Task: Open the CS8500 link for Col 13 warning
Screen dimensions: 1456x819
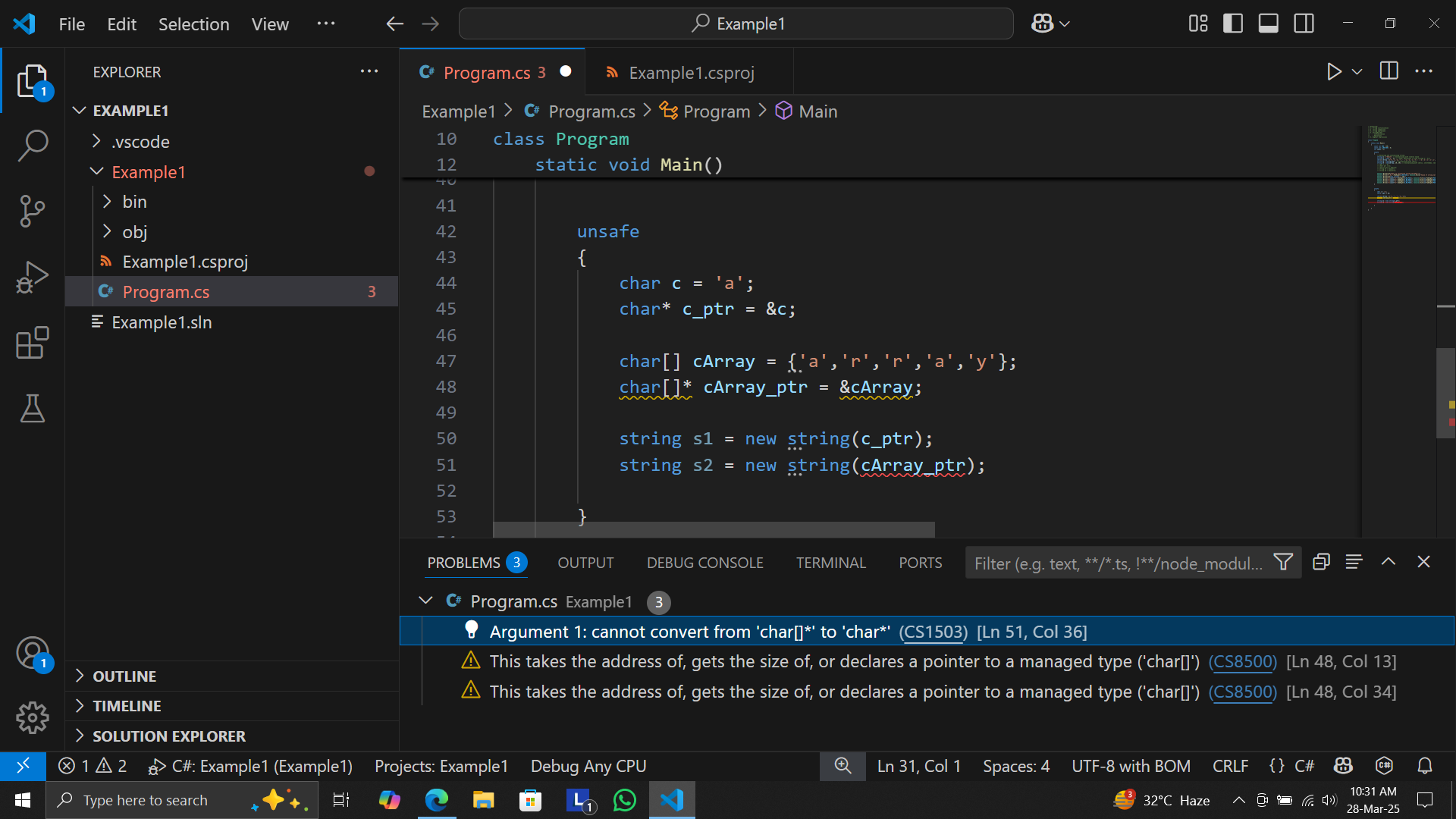Action: click(1243, 661)
